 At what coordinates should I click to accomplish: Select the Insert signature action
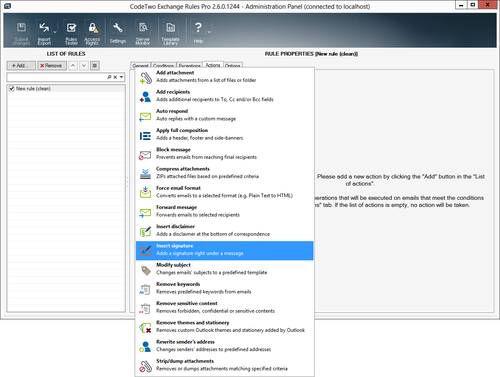tap(225, 250)
